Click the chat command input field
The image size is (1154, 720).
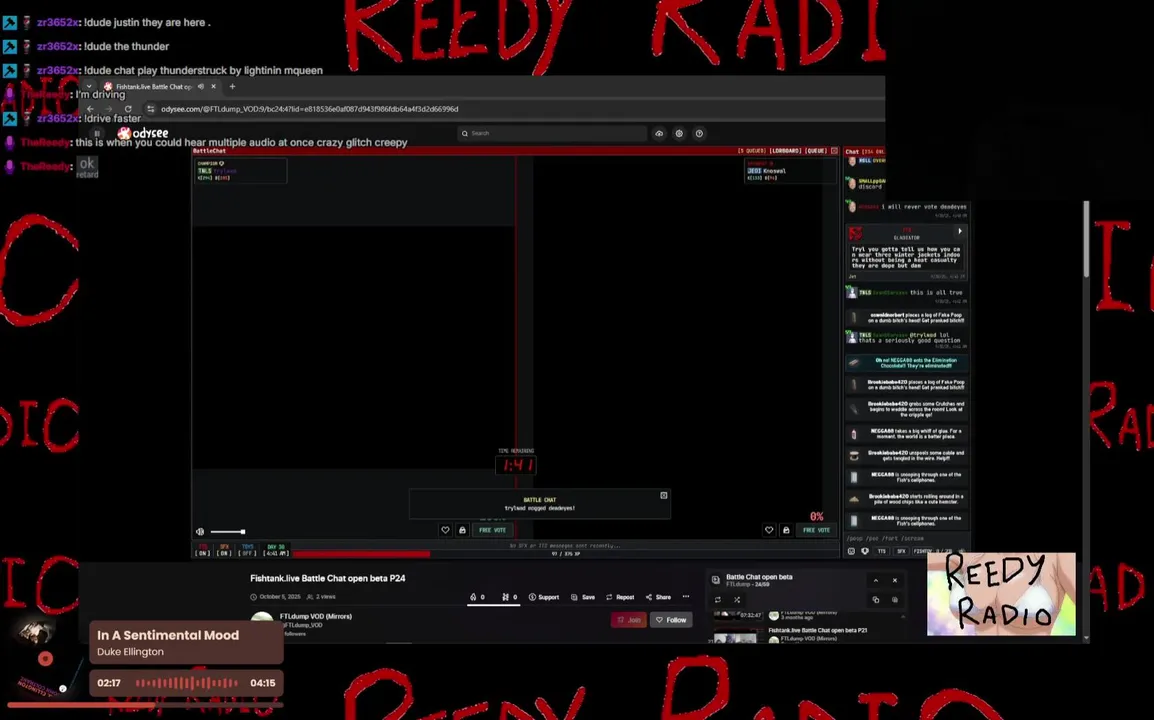[905, 539]
